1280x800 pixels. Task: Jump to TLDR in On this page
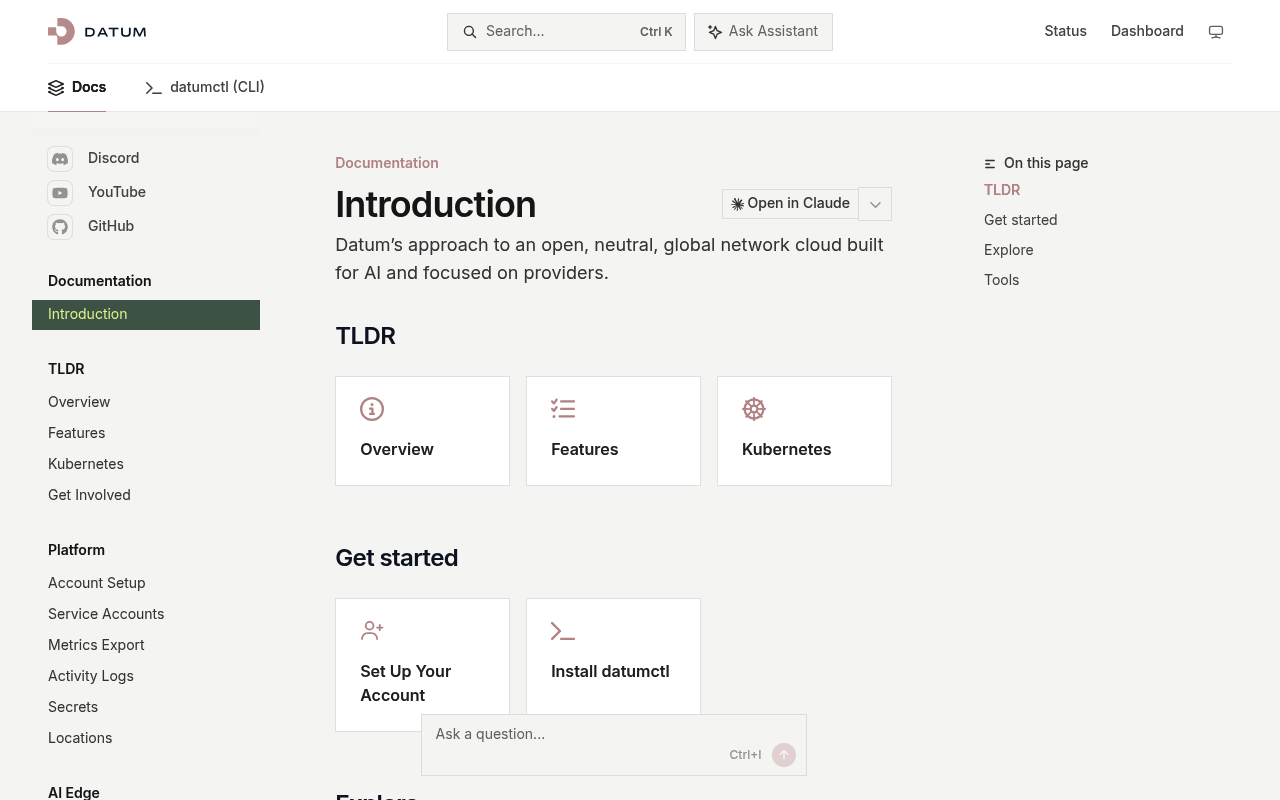click(x=1002, y=190)
